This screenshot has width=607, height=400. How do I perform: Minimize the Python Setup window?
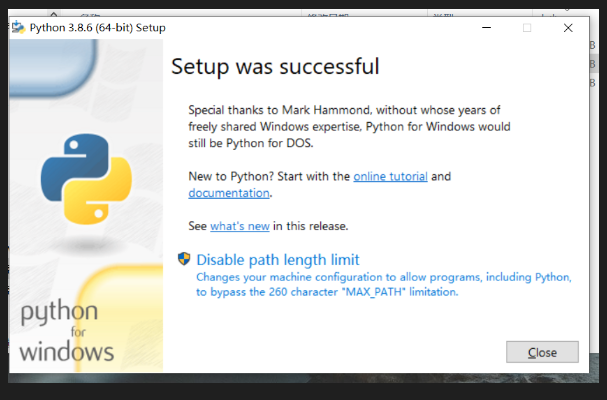click(x=485, y=28)
